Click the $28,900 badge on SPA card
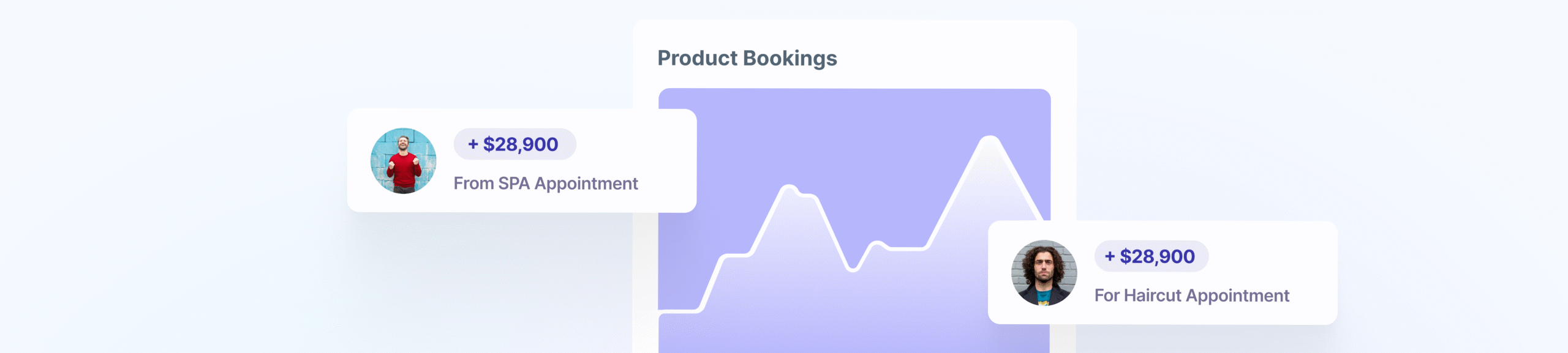This screenshot has width=1568, height=353. (514, 144)
